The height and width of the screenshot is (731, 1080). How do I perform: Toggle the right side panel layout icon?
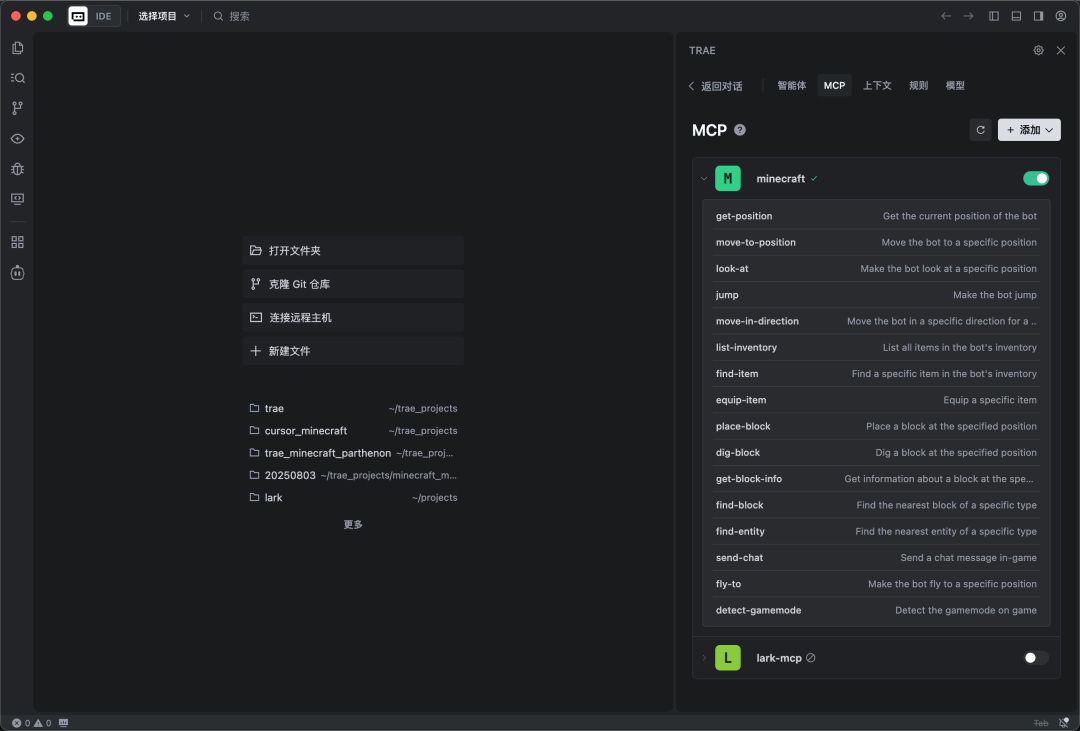[x=1038, y=16]
